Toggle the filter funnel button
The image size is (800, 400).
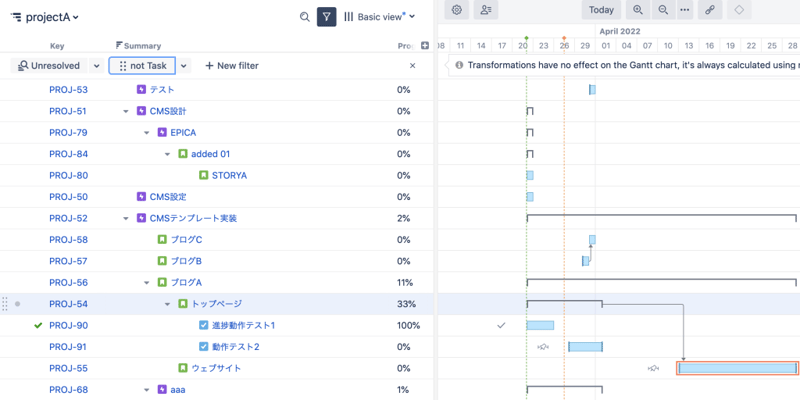(x=326, y=17)
